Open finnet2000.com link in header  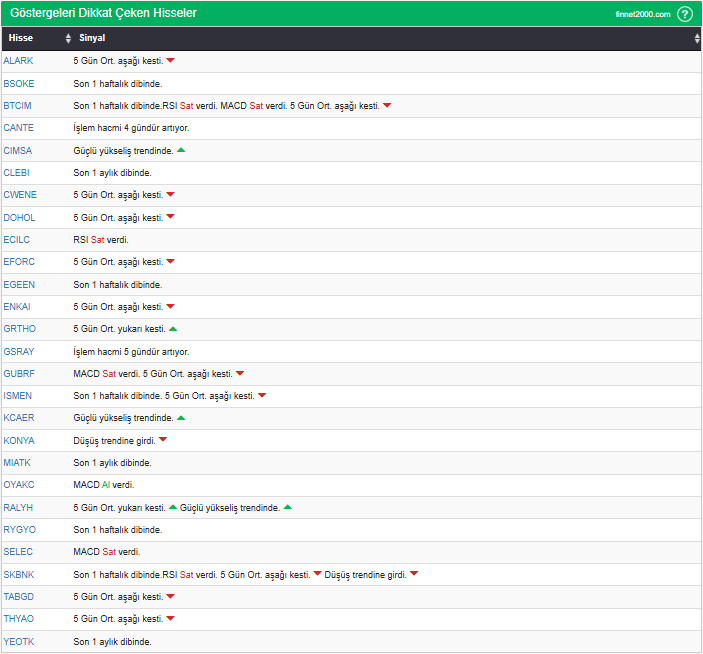tap(642, 14)
